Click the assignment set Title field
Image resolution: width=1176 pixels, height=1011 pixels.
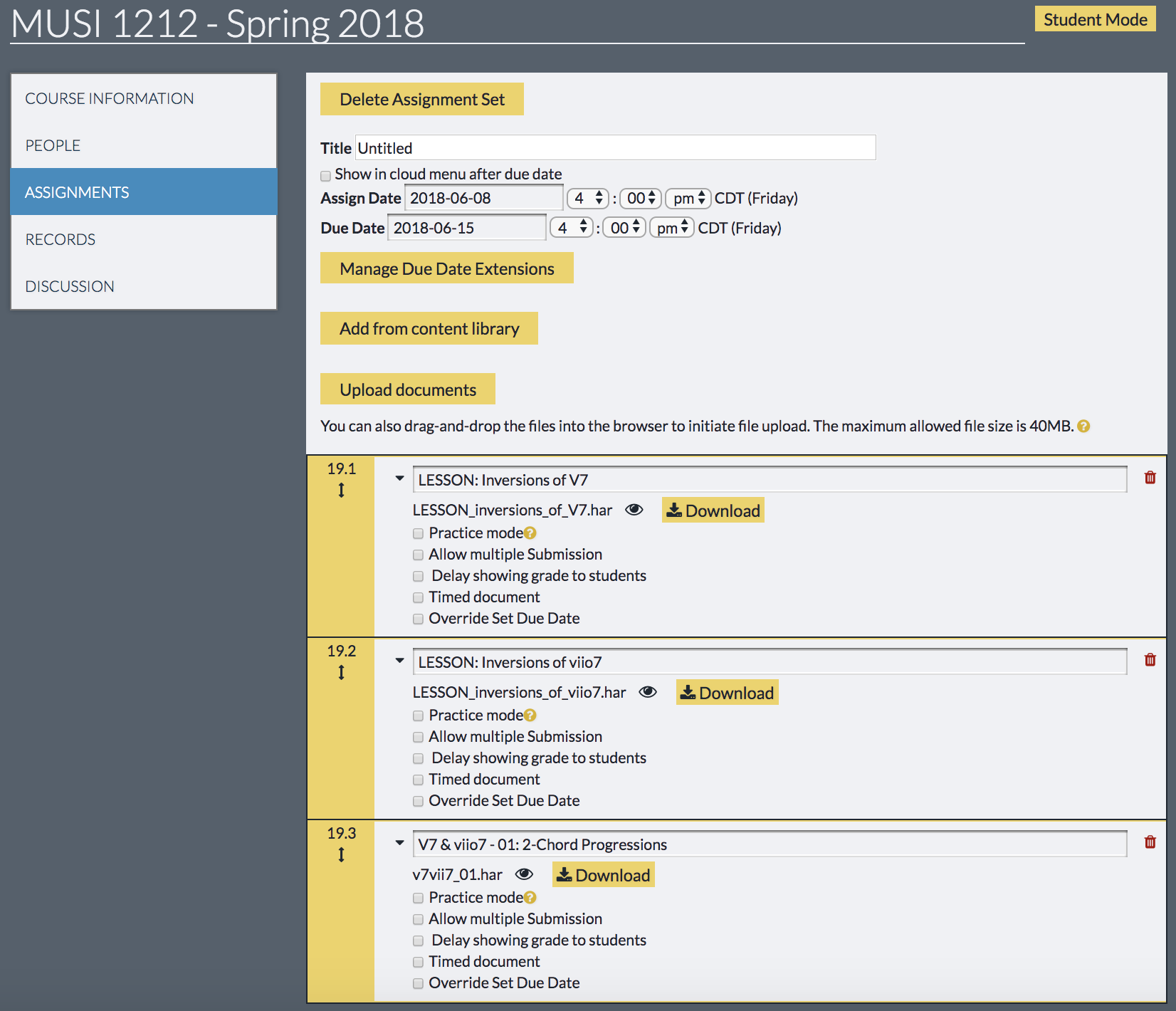(x=615, y=148)
